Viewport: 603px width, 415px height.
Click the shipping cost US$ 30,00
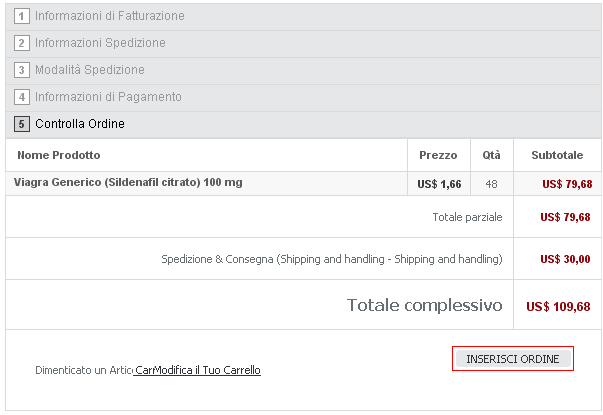(565, 259)
